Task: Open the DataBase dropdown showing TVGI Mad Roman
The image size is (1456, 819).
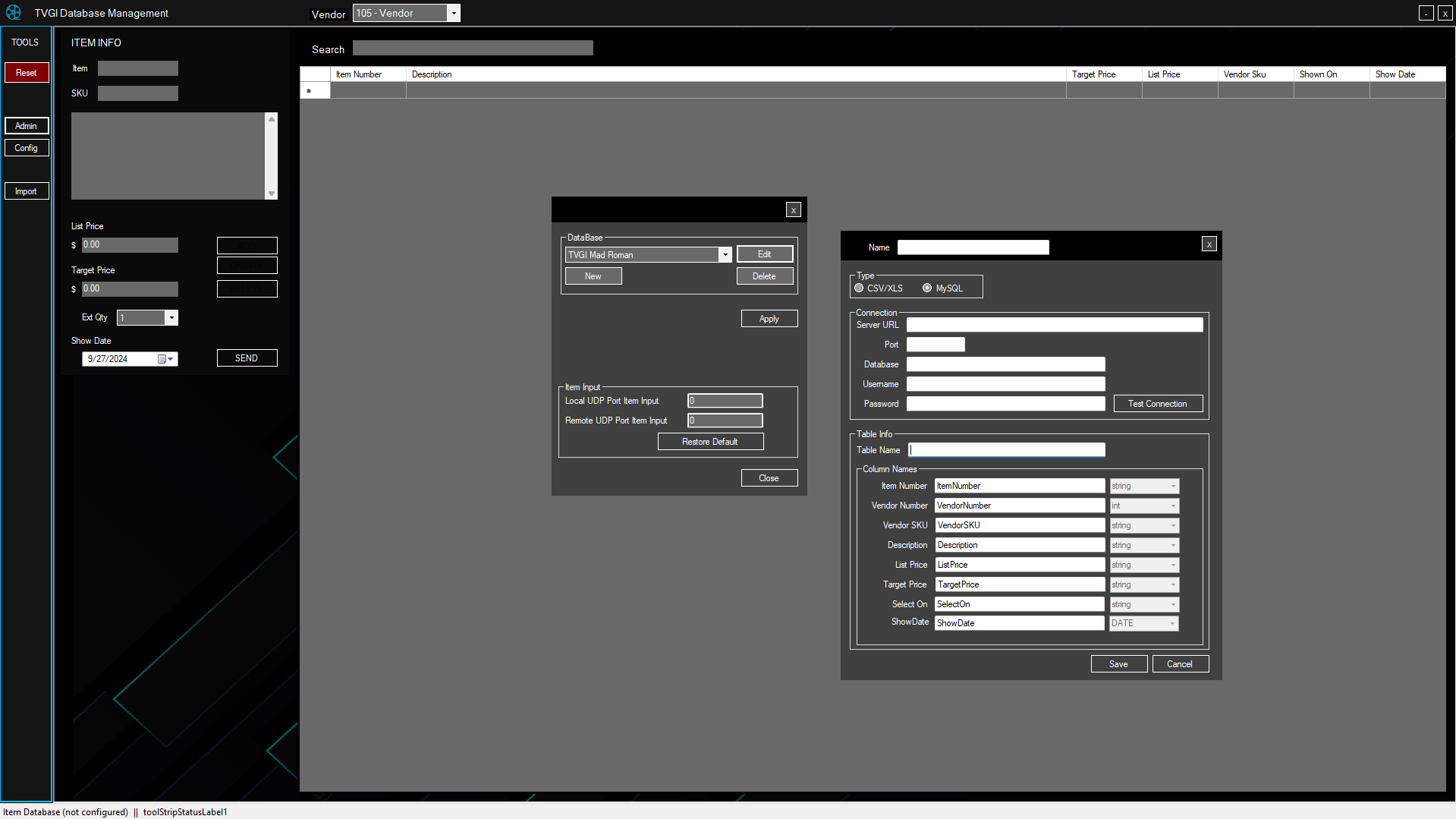Action: [725, 254]
